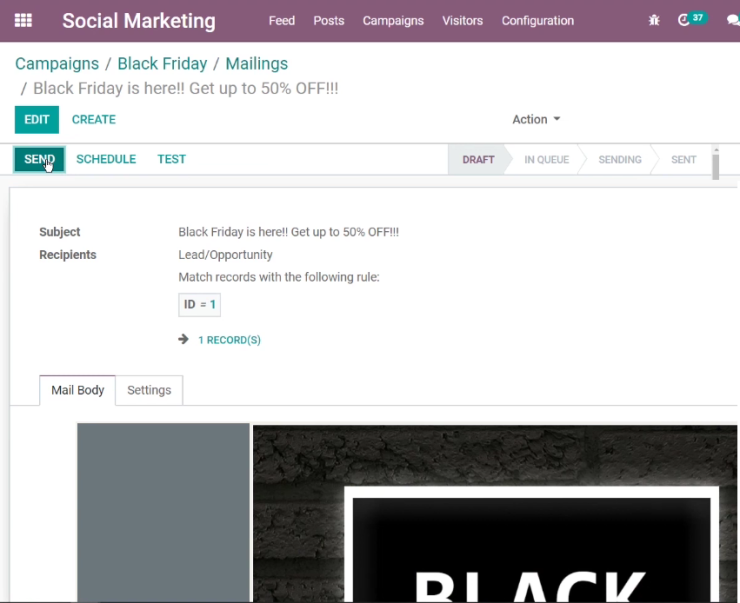The width and height of the screenshot is (740, 603).
Task: Go to Campaigns breadcrumb
Action: 57,64
